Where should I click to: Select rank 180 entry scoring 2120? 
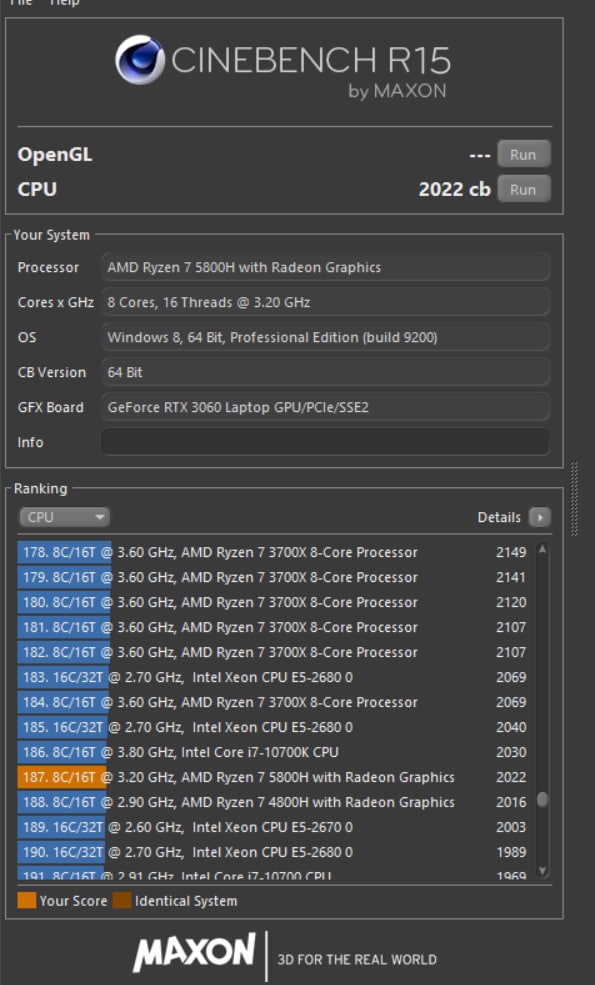(272, 602)
